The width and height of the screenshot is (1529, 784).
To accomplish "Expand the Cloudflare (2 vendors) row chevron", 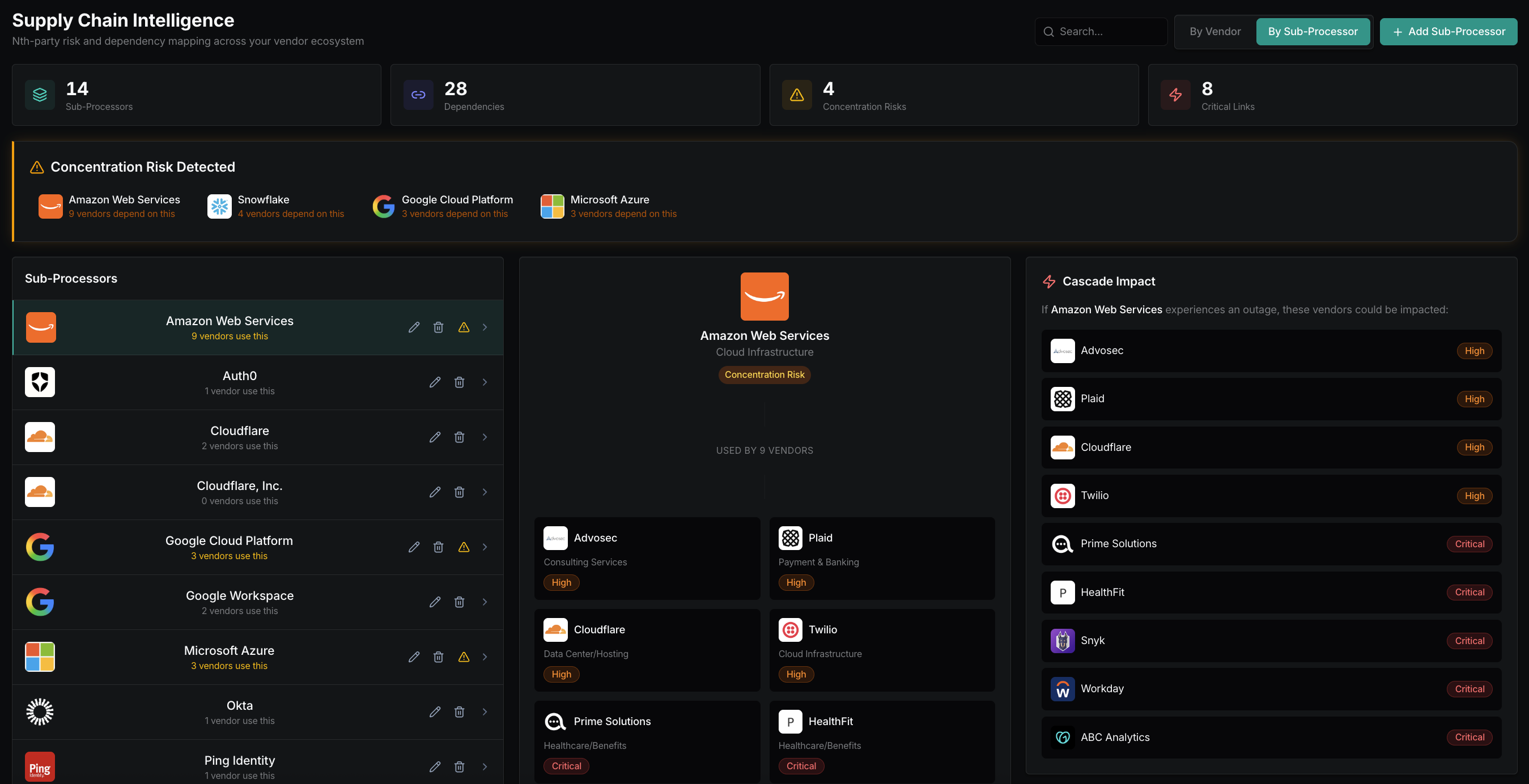I will pos(485,437).
